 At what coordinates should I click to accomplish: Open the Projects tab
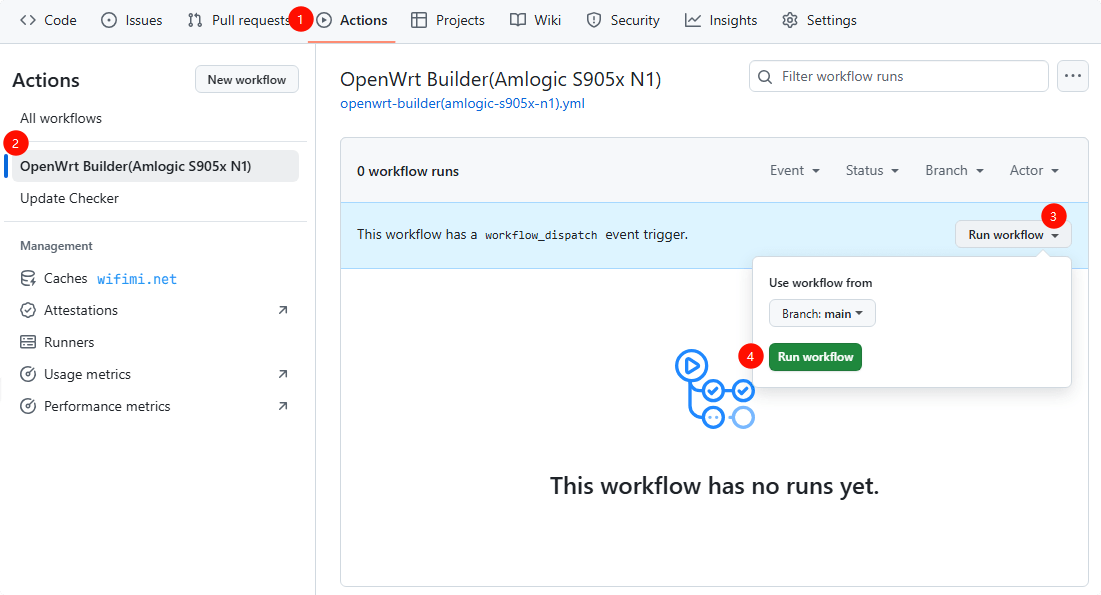tap(448, 20)
